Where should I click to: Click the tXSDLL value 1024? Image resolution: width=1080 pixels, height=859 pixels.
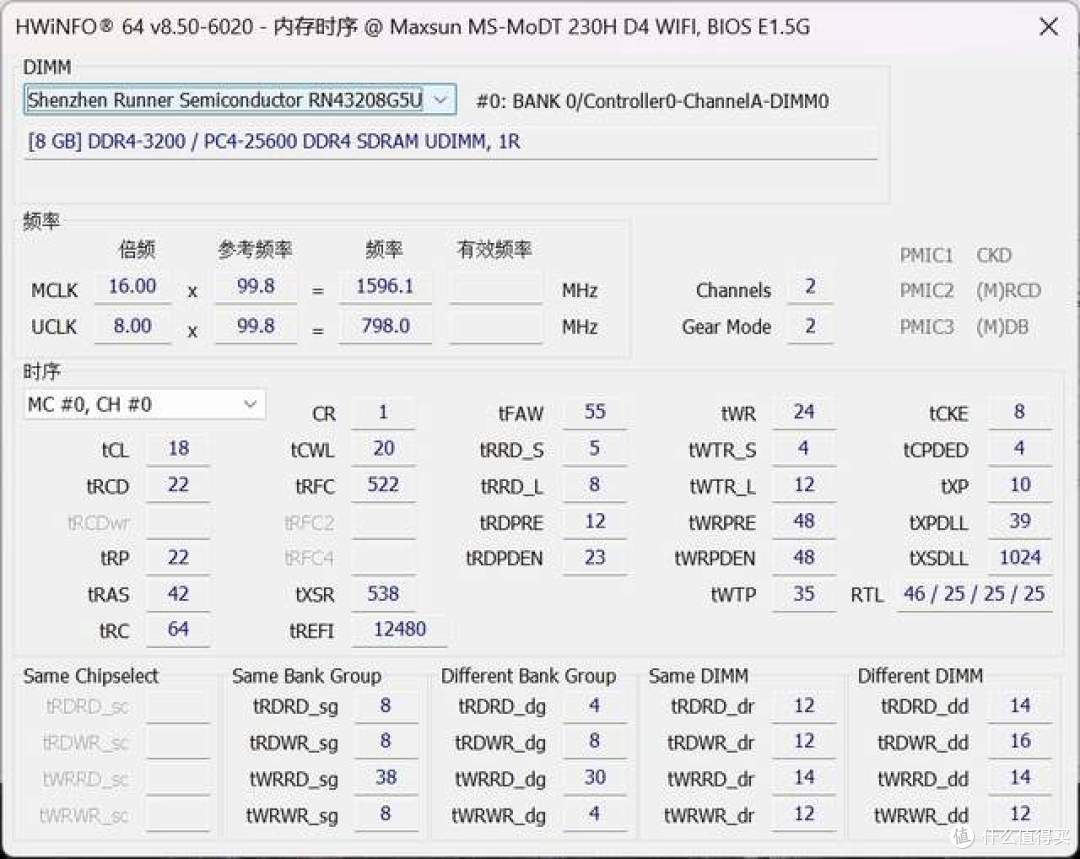coord(1020,557)
